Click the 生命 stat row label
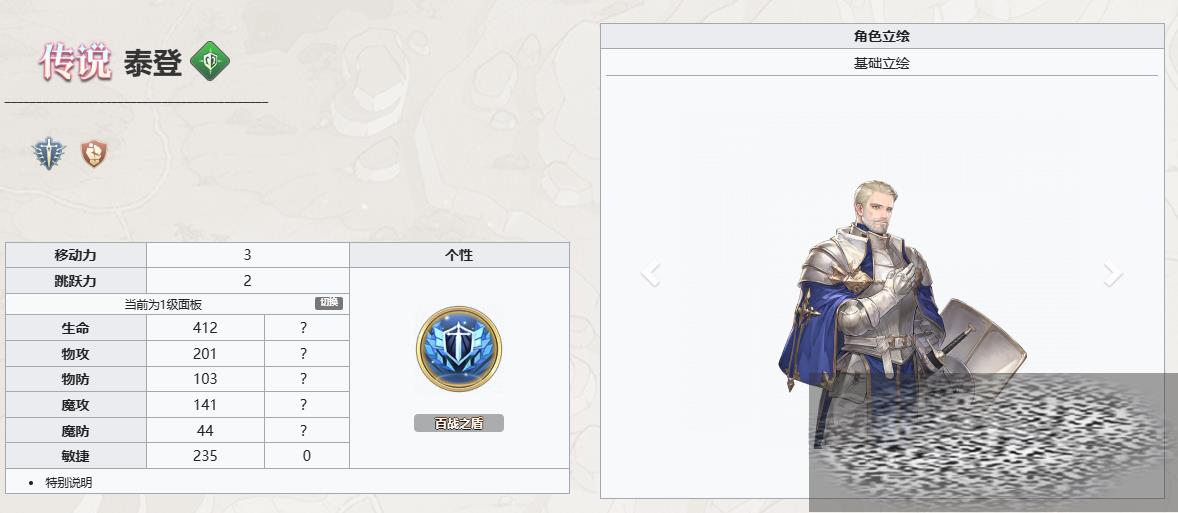This screenshot has height=513, width=1178. pos(76,328)
